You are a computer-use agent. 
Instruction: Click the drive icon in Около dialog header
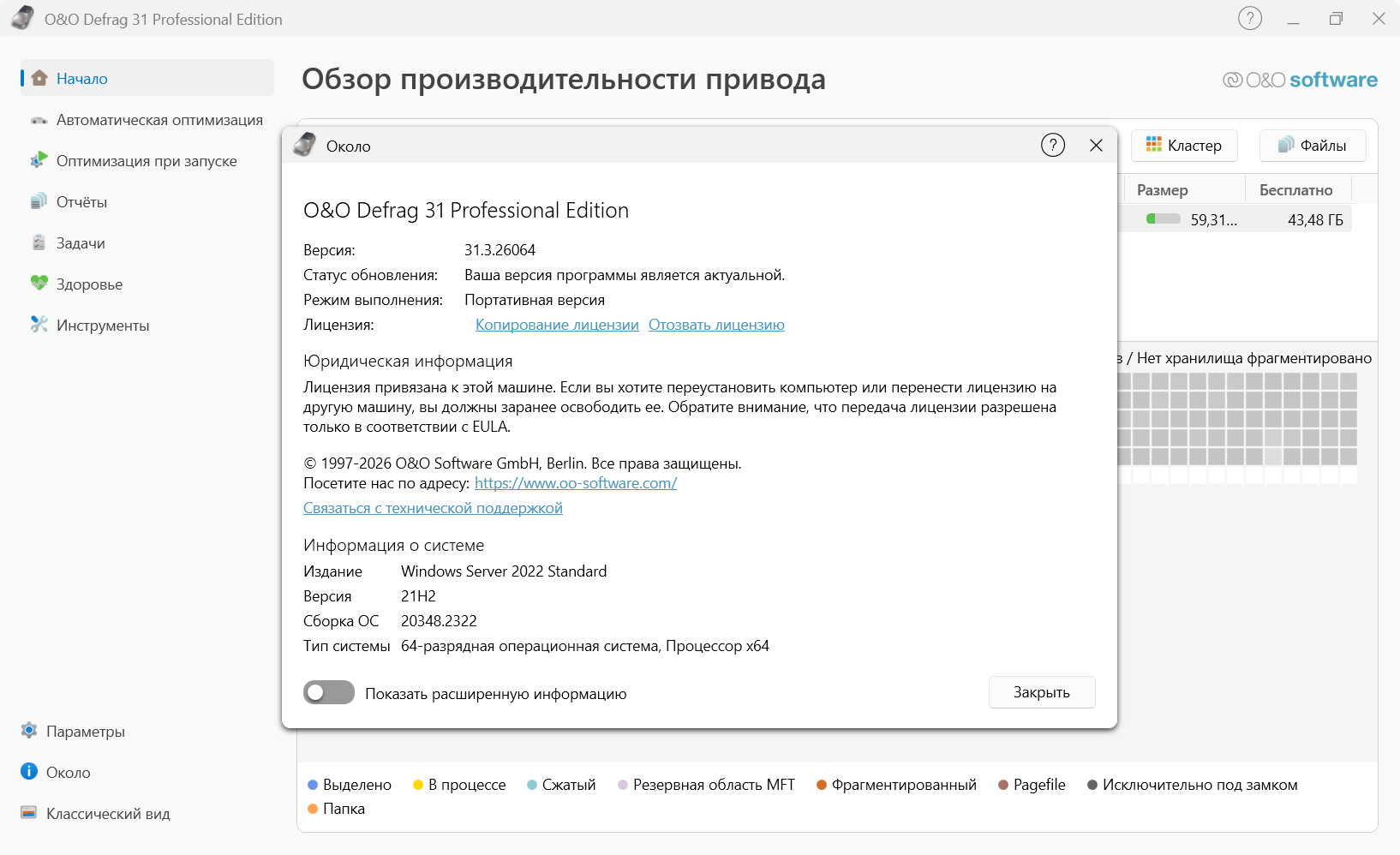(305, 145)
